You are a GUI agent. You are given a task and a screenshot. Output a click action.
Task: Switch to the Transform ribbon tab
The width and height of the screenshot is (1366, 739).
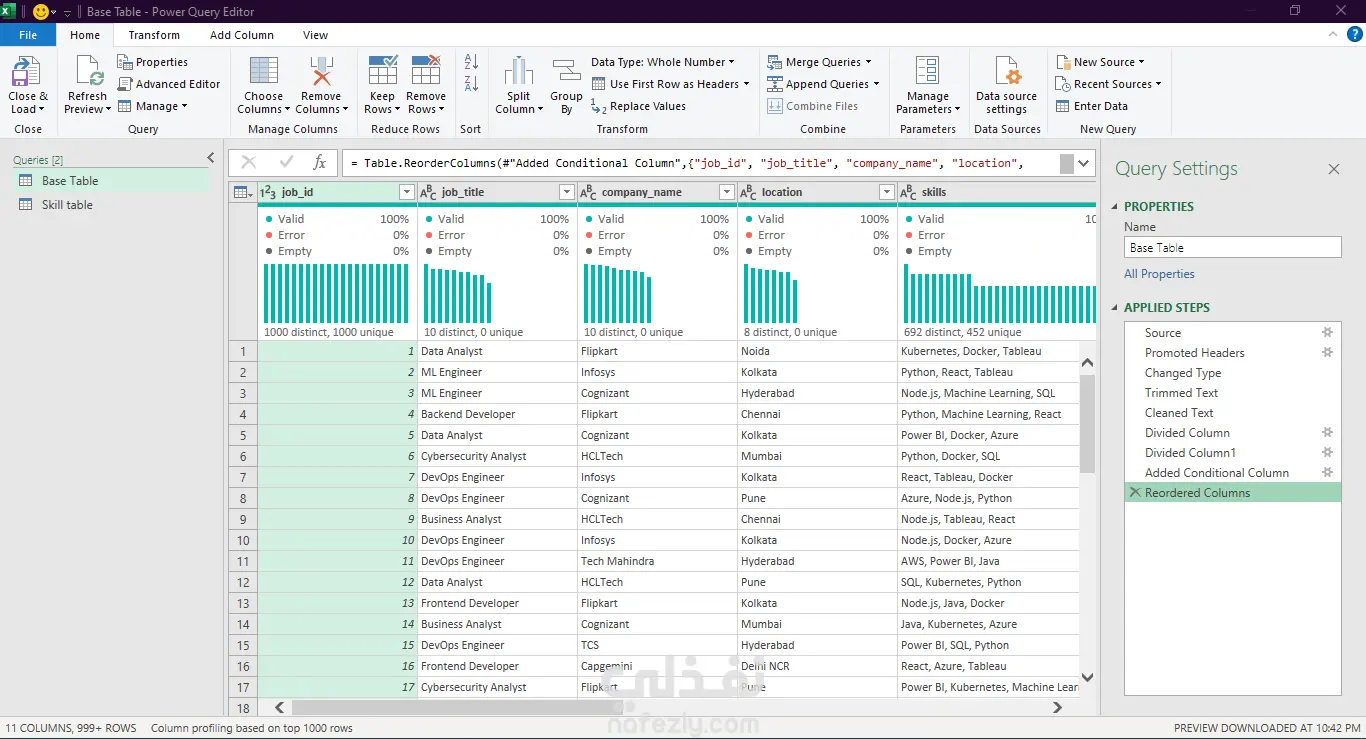point(154,35)
